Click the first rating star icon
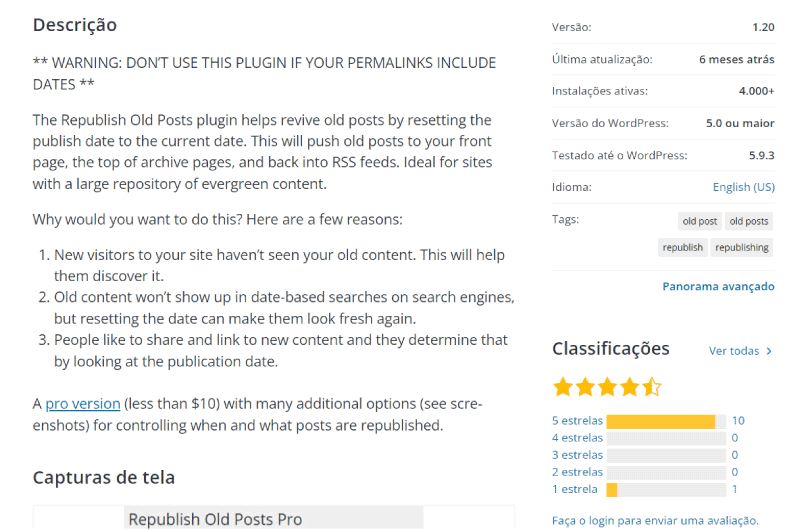 pyautogui.click(x=563, y=387)
